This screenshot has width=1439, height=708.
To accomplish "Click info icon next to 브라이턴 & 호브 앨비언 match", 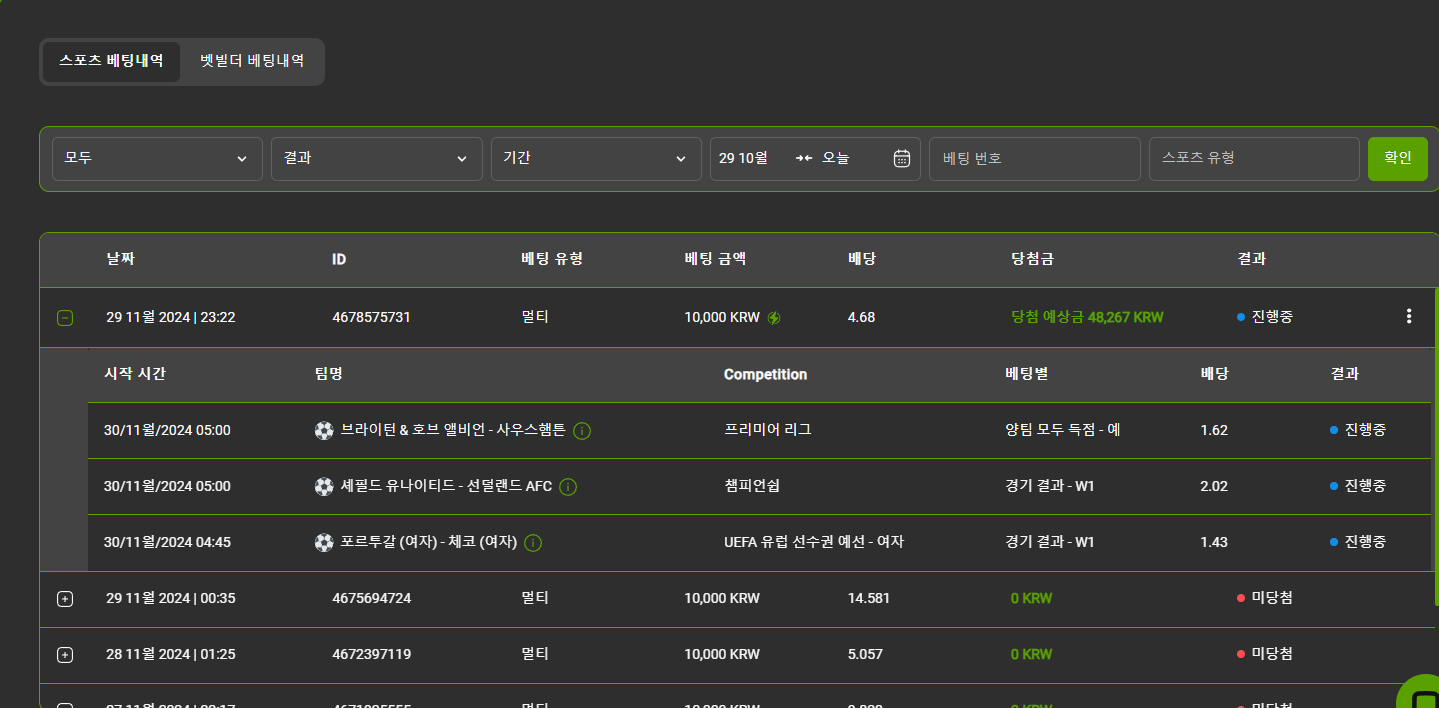I will pos(582,431).
